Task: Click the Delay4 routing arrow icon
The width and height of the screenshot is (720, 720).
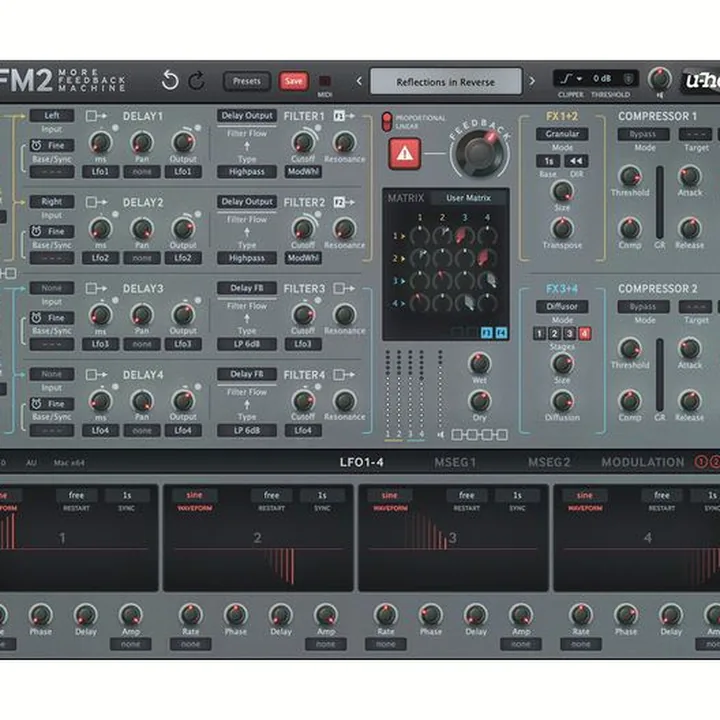Action: tap(96, 375)
